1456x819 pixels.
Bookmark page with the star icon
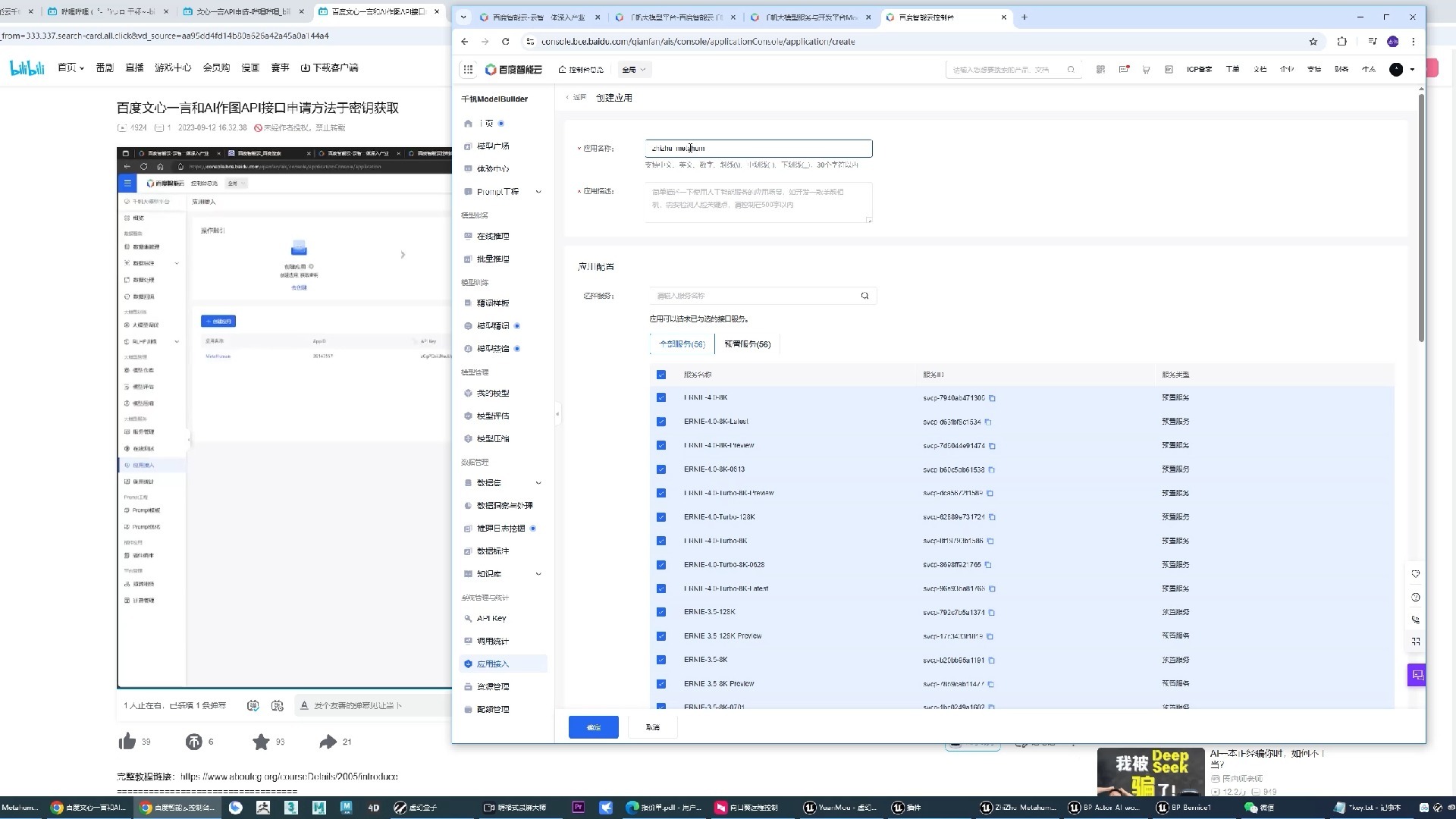(x=1313, y=42)
